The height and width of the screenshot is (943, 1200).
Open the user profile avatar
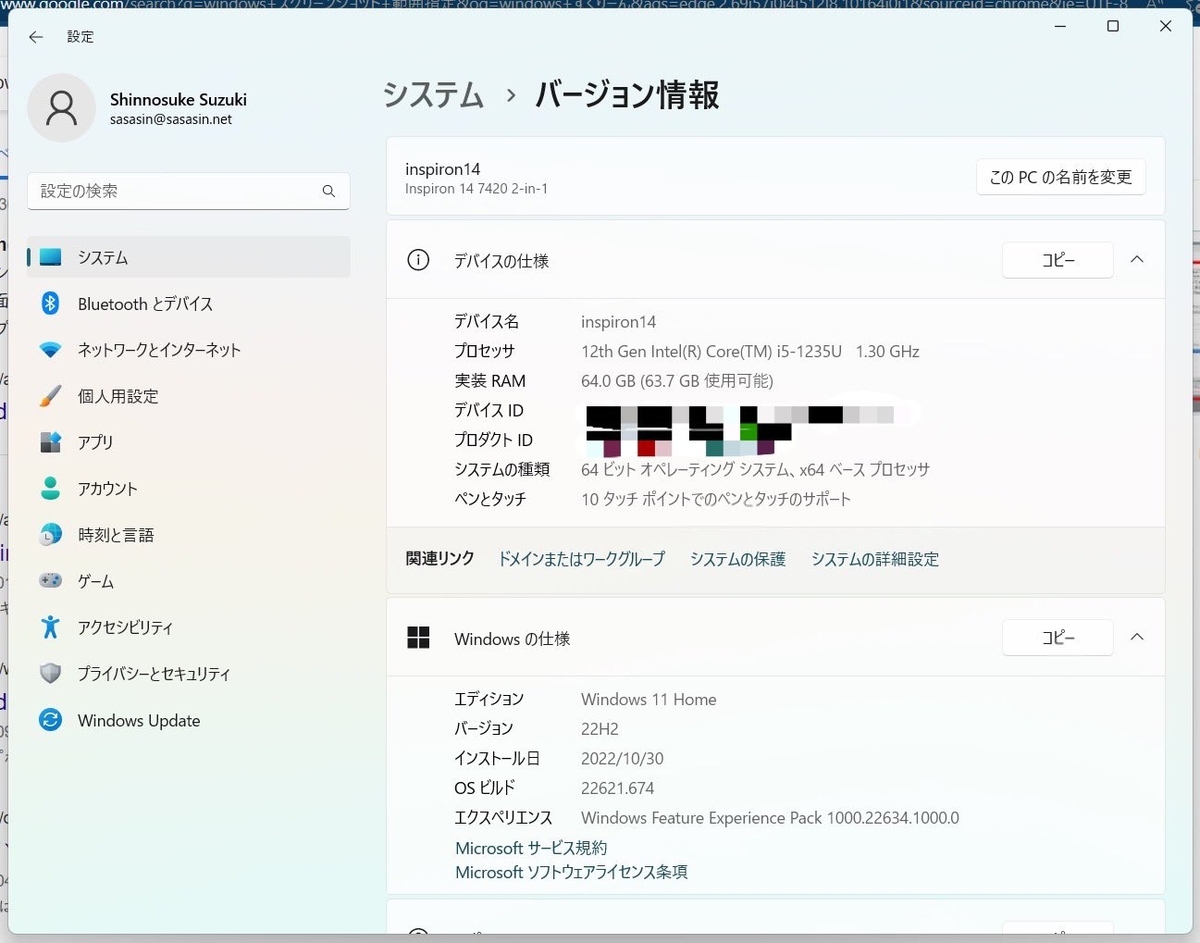click(62, 108)
